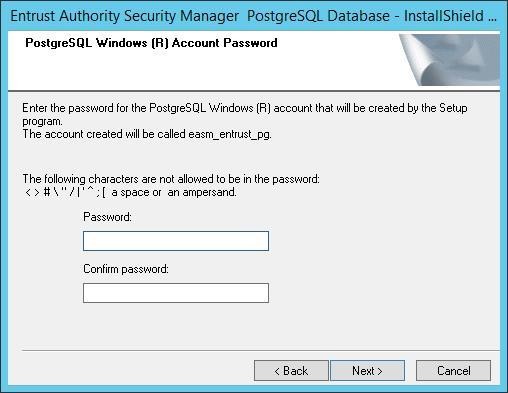Click the separator line above the buttons
This screenshot has width=508, height=393.
(261, 351)
